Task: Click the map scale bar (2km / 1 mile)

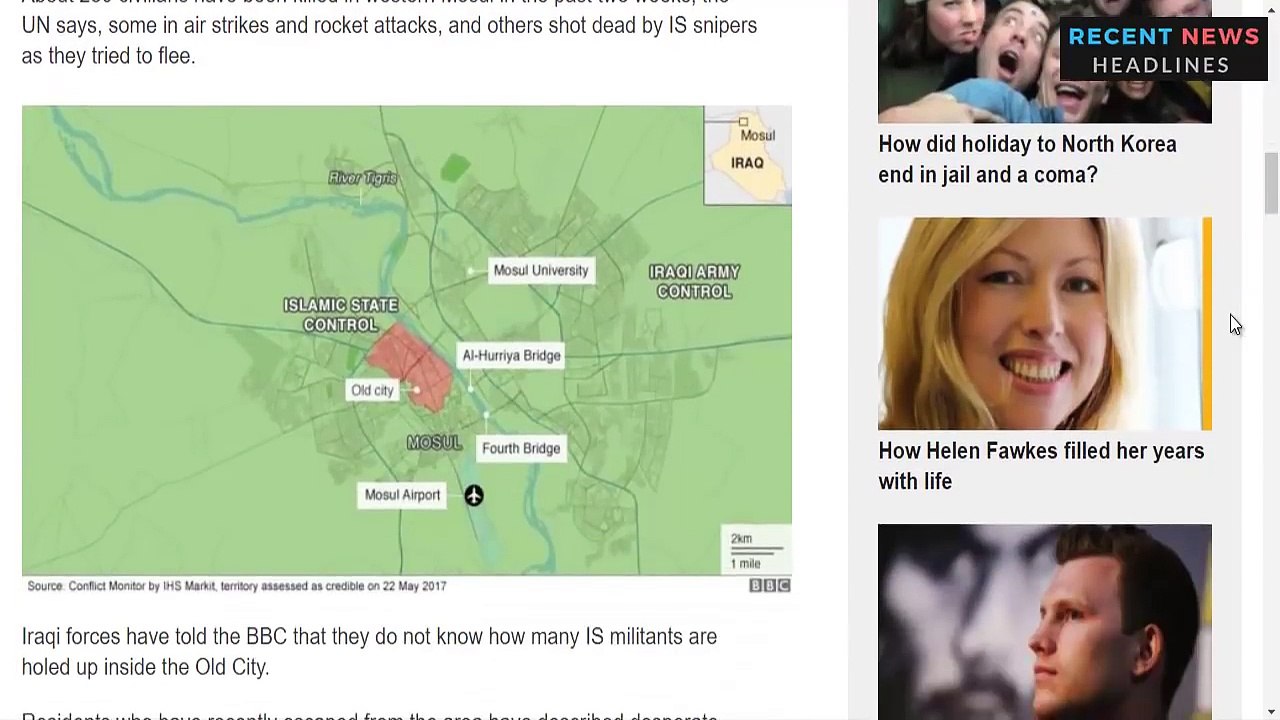Action: (x=757, y=551)
